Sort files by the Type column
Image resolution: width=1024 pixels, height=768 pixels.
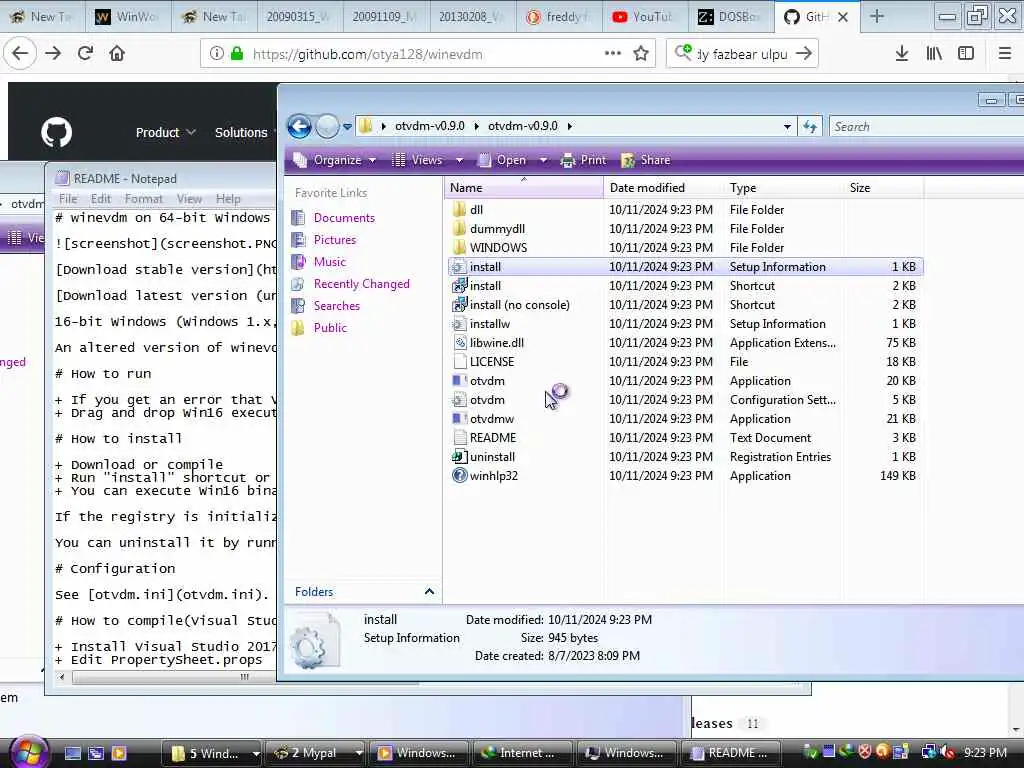[x=784, y=187]
